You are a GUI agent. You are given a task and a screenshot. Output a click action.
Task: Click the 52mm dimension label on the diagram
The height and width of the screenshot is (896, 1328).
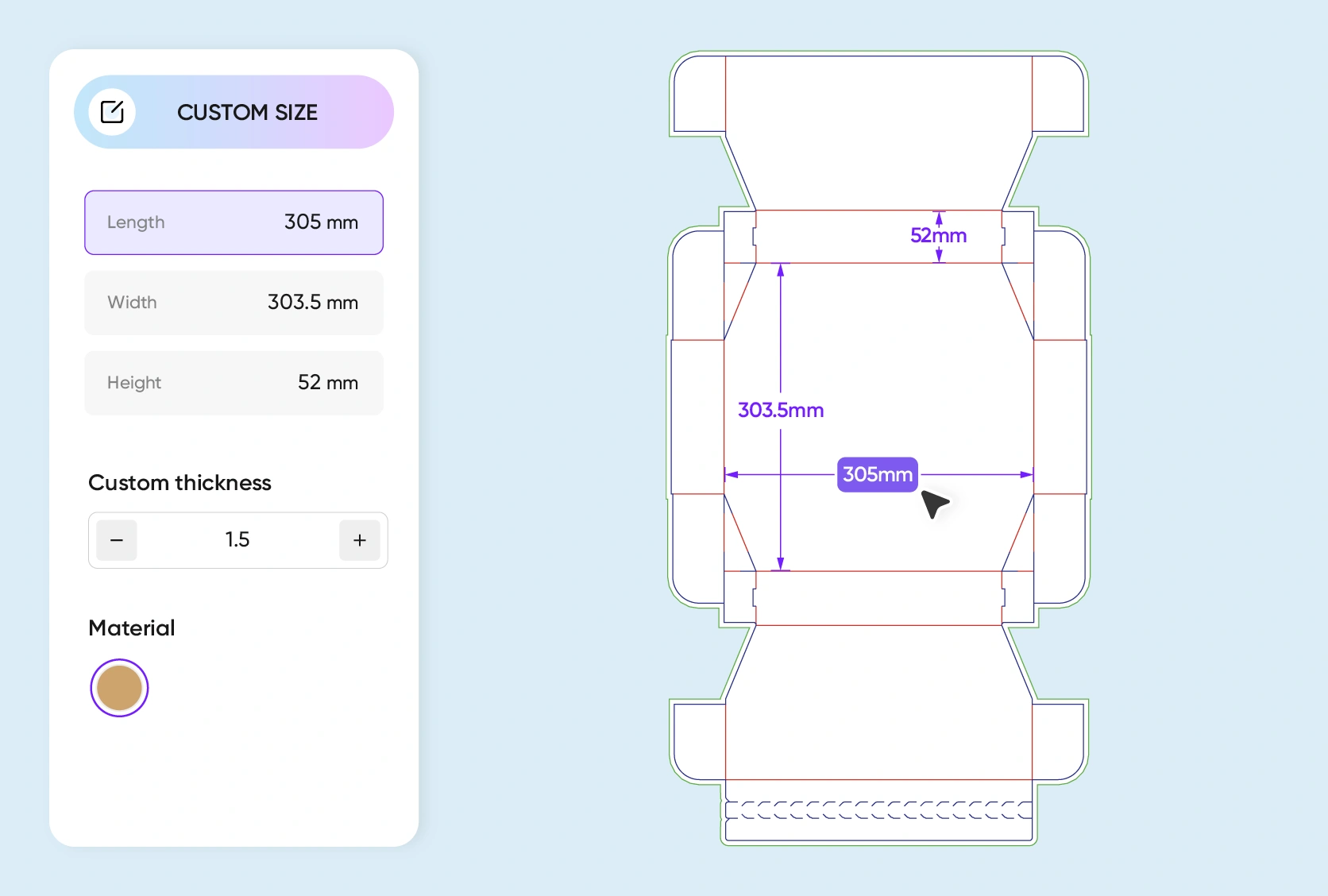click(x=938, y=235)
